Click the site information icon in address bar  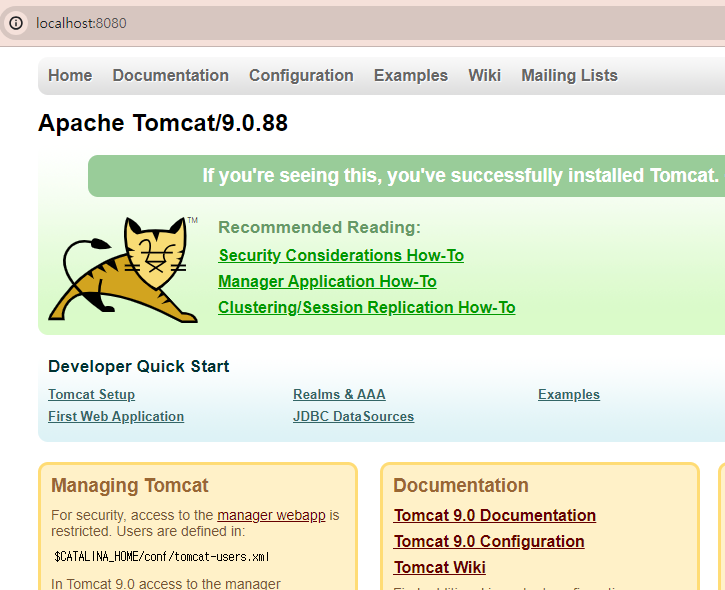coord(16,23)
